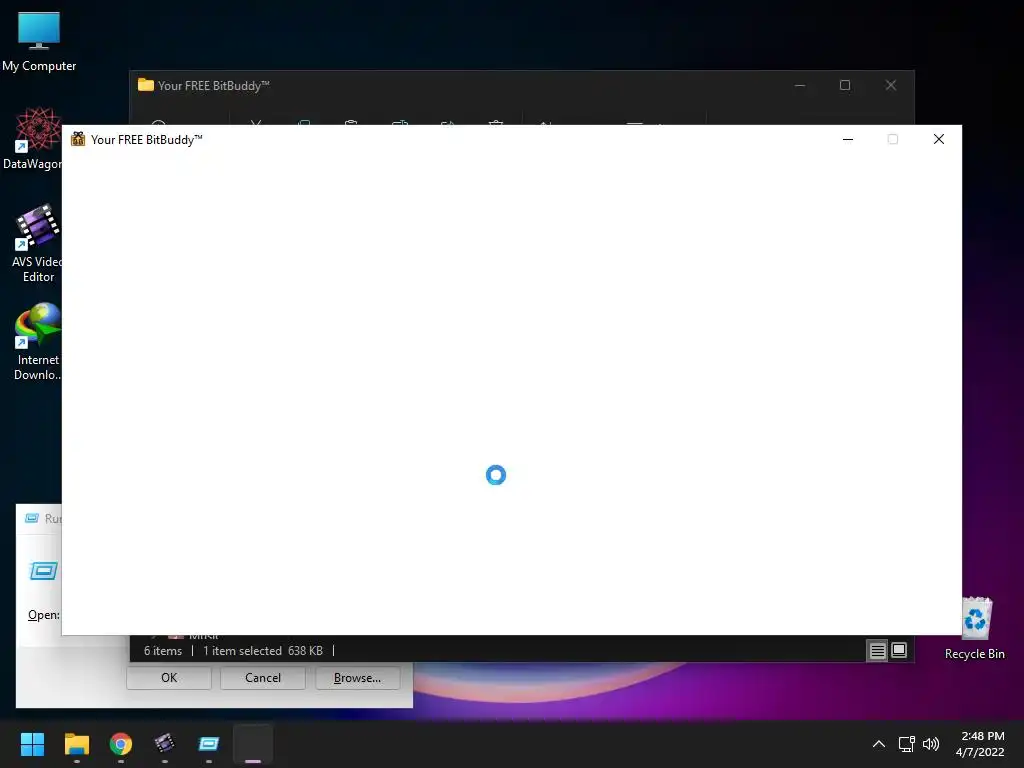1024x768 pixels.
Task: Open network status in system tray
Action: coord(906,744)
